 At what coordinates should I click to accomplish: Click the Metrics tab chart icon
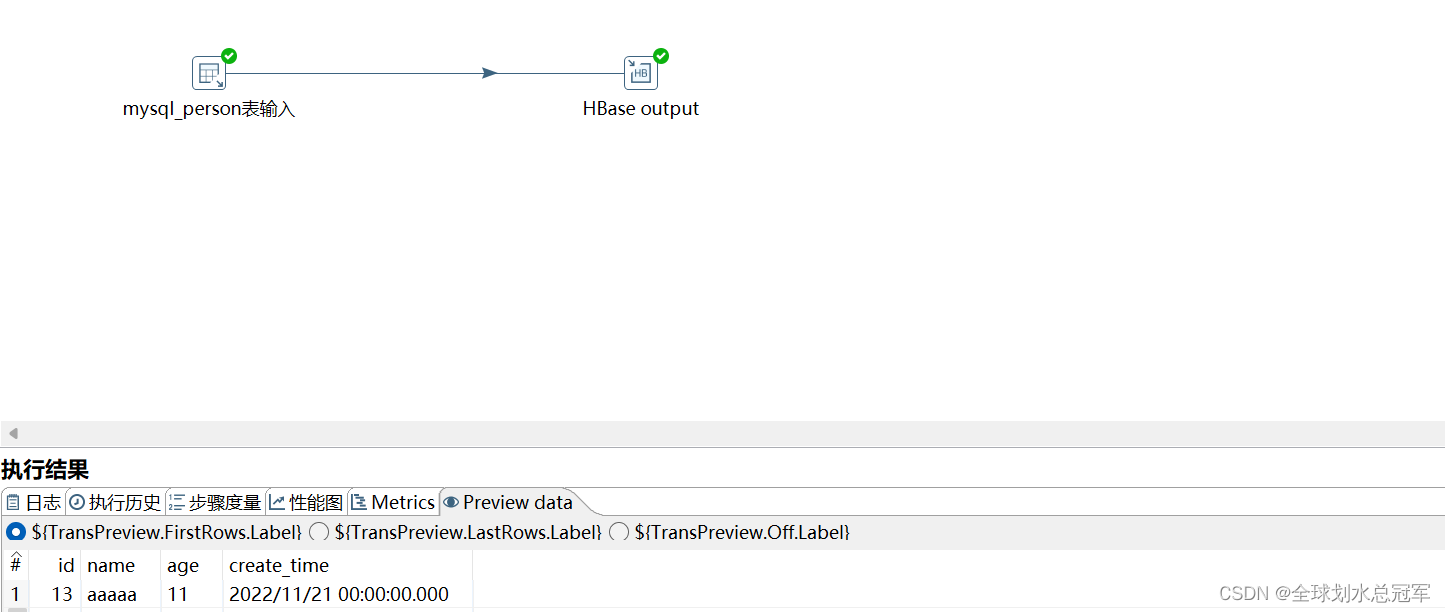tap(358, 501)
